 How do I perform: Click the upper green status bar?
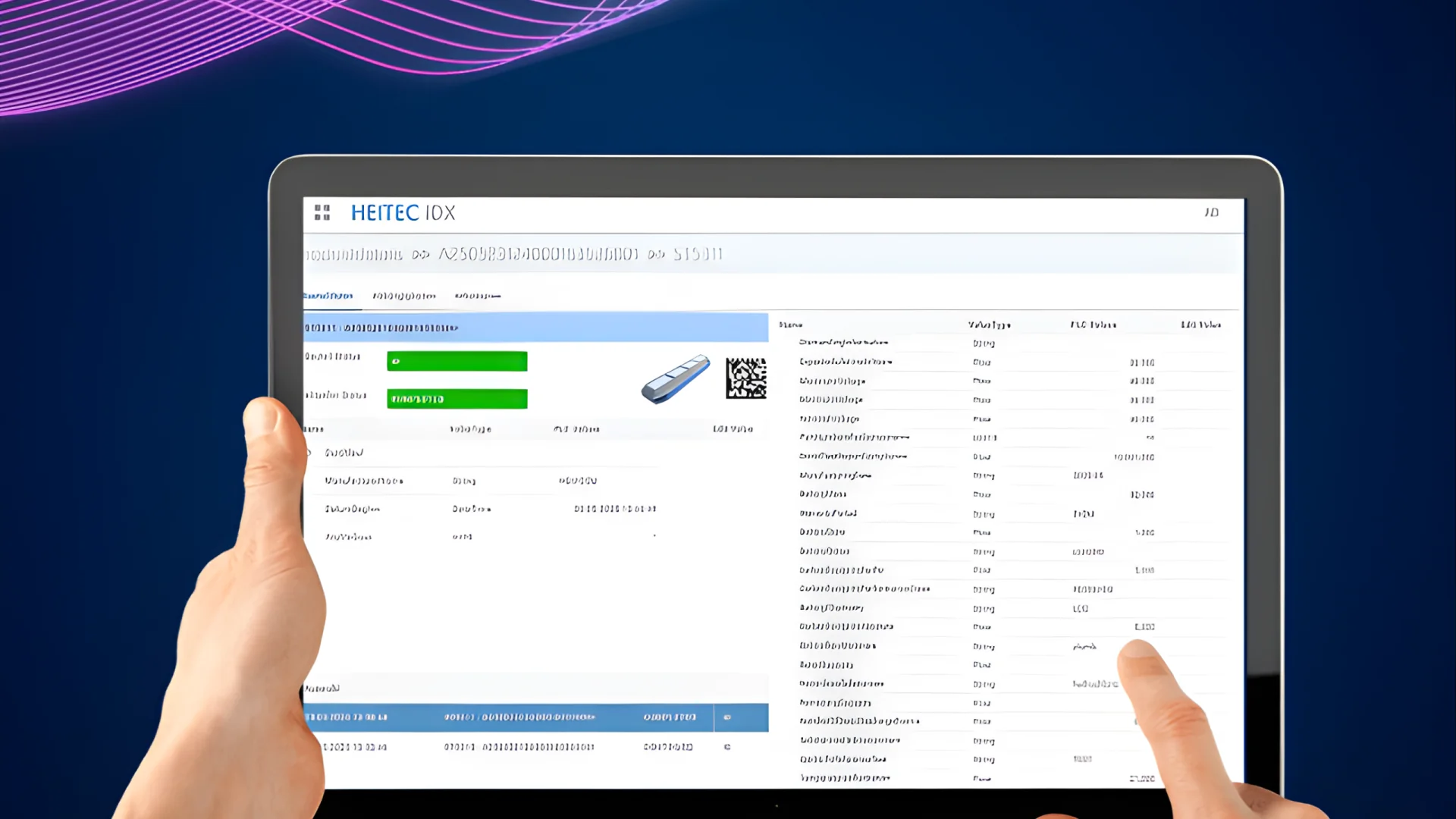(457, 361)
